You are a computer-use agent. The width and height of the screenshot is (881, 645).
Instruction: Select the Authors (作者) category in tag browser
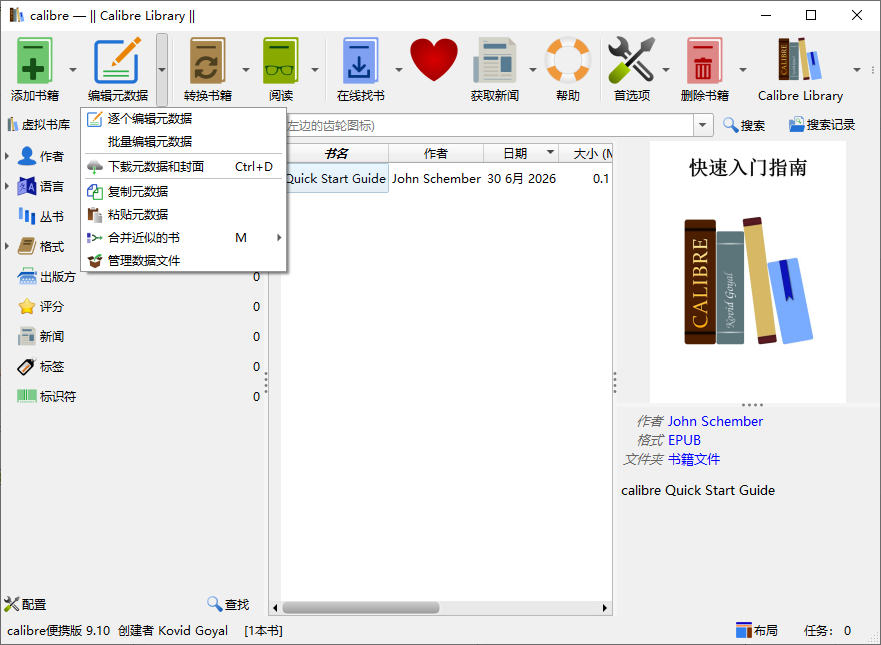[40, 156]
